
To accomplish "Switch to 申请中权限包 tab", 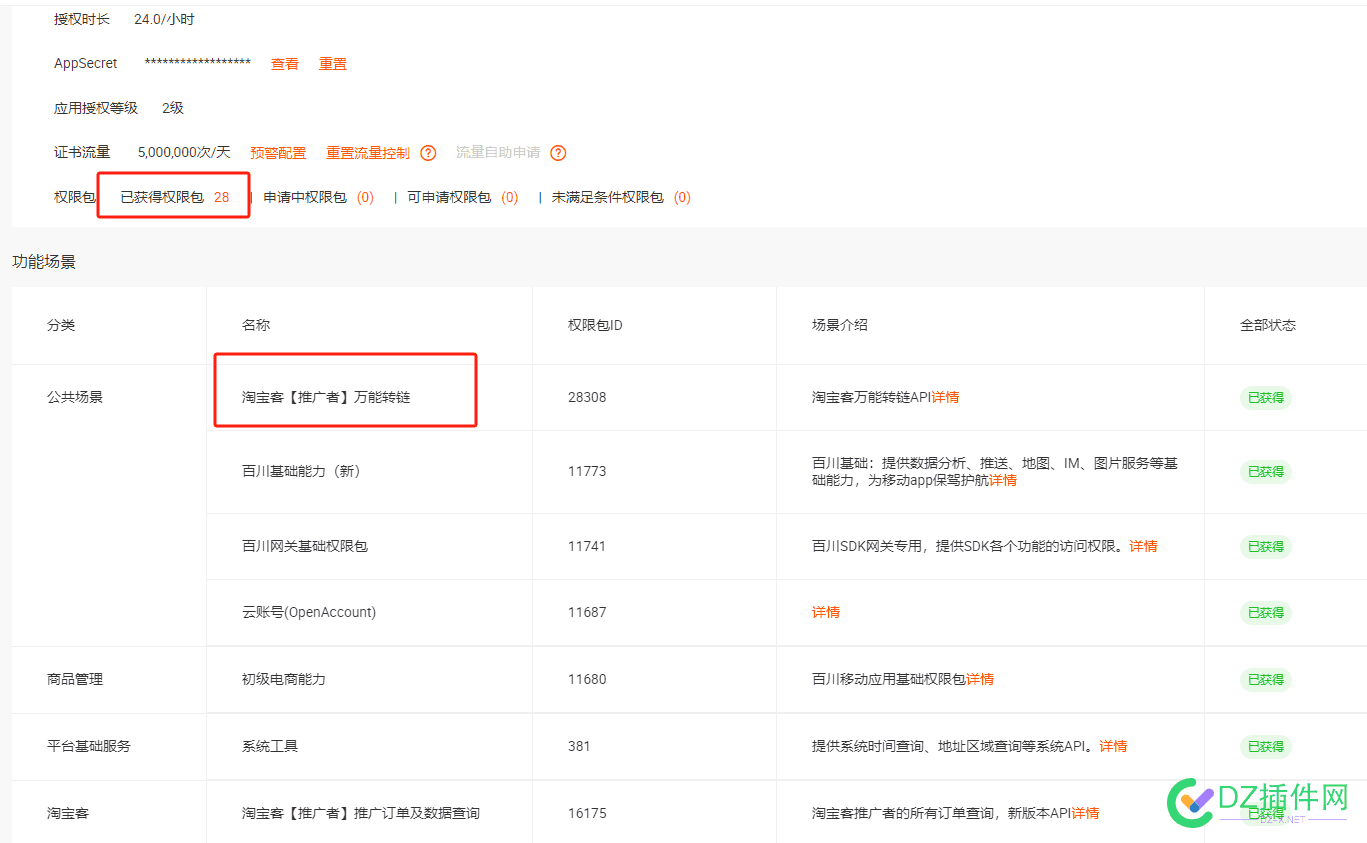I will point(318,197).
